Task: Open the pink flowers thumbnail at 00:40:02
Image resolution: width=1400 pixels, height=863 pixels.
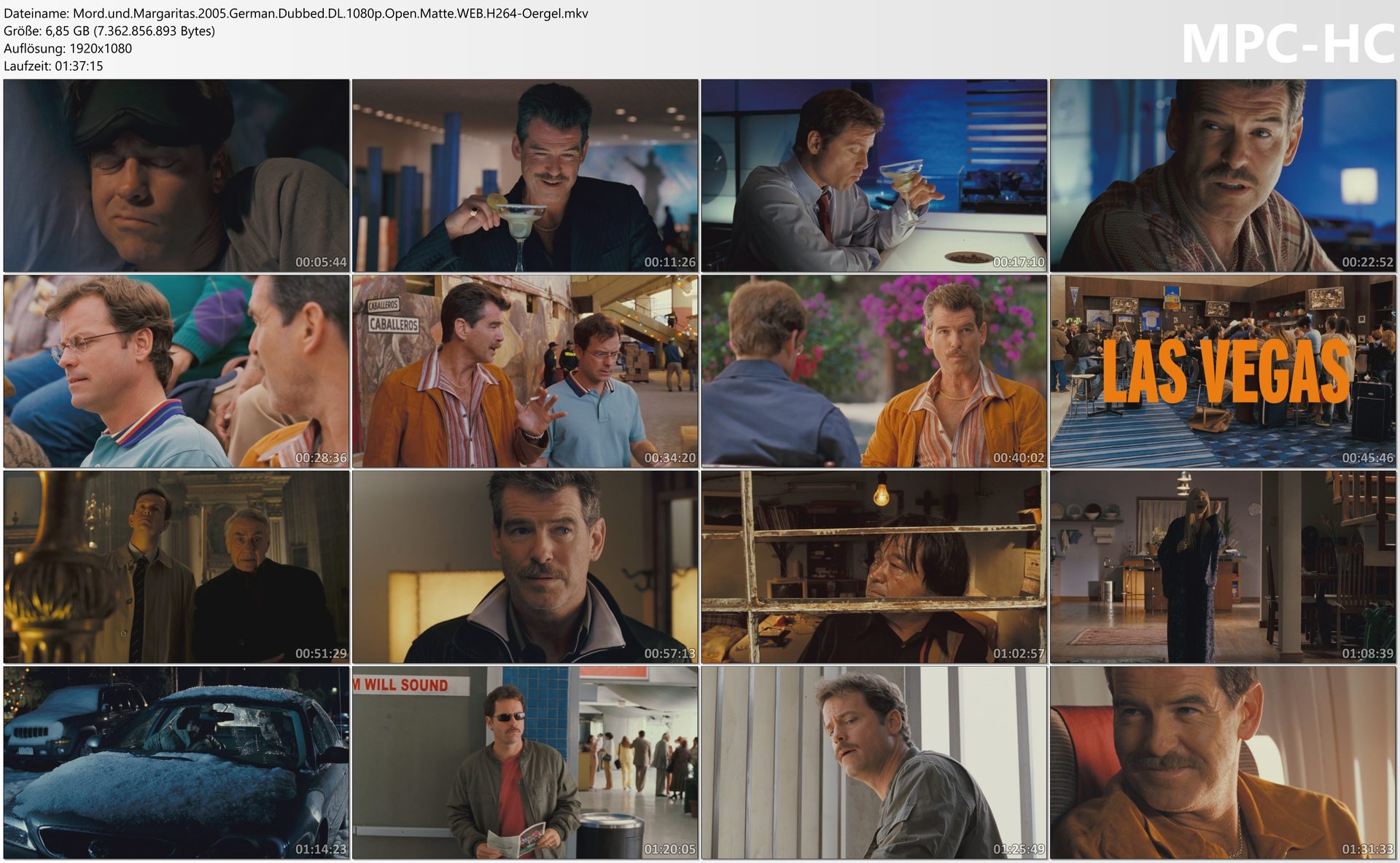Action: pyautogui.click(x=874, y=371)
